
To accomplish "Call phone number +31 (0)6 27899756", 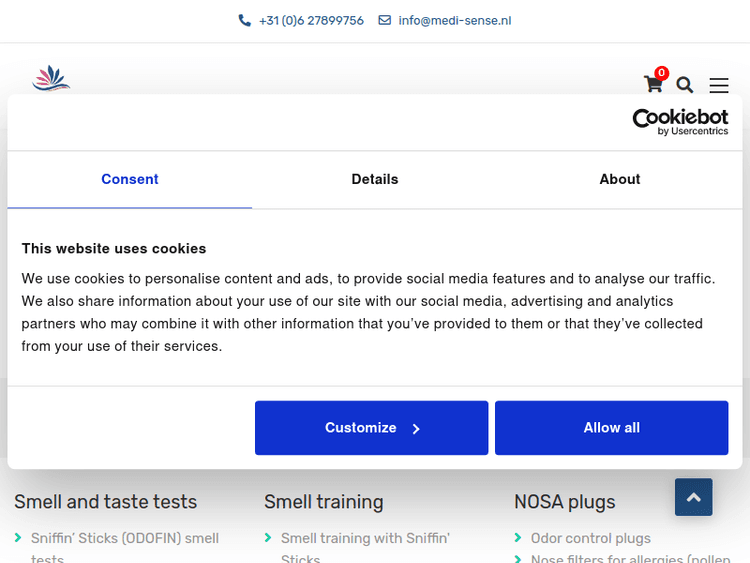I will 311,20.
